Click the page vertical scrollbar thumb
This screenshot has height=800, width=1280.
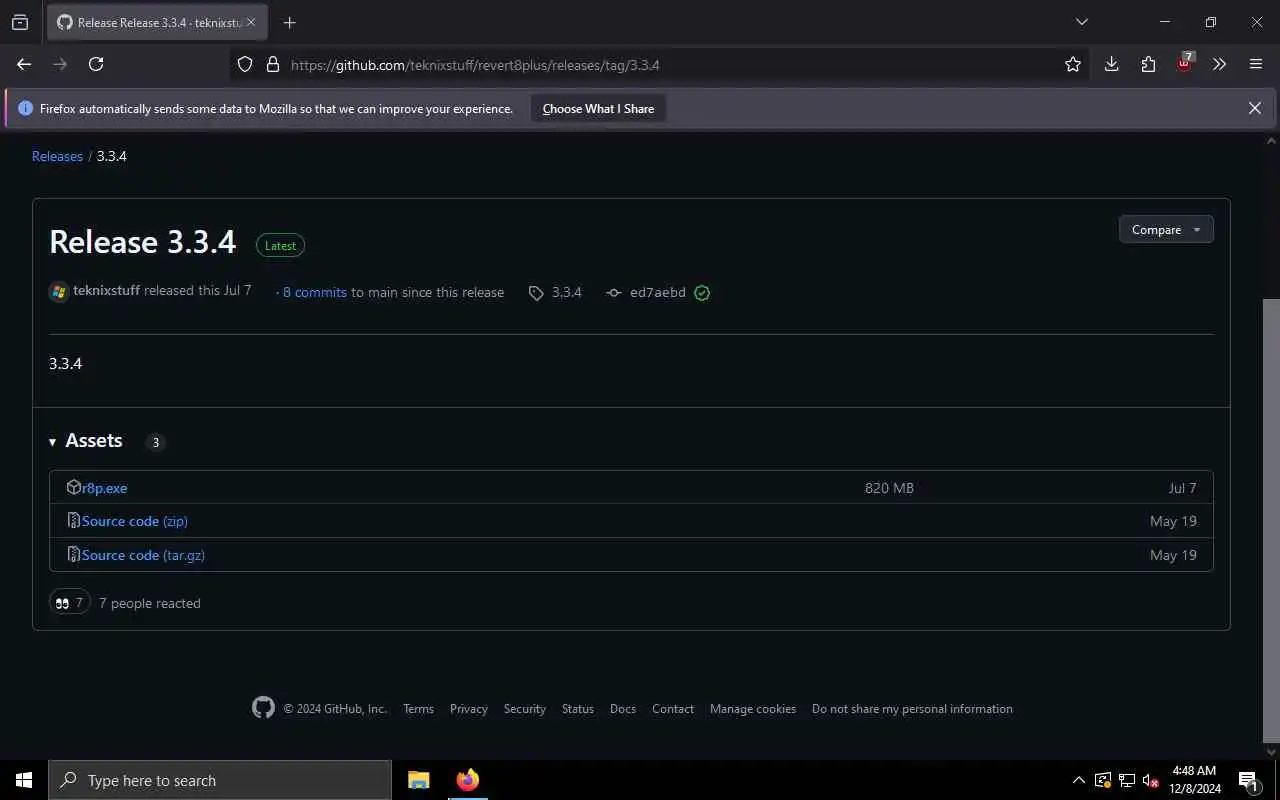[1271, 520]
